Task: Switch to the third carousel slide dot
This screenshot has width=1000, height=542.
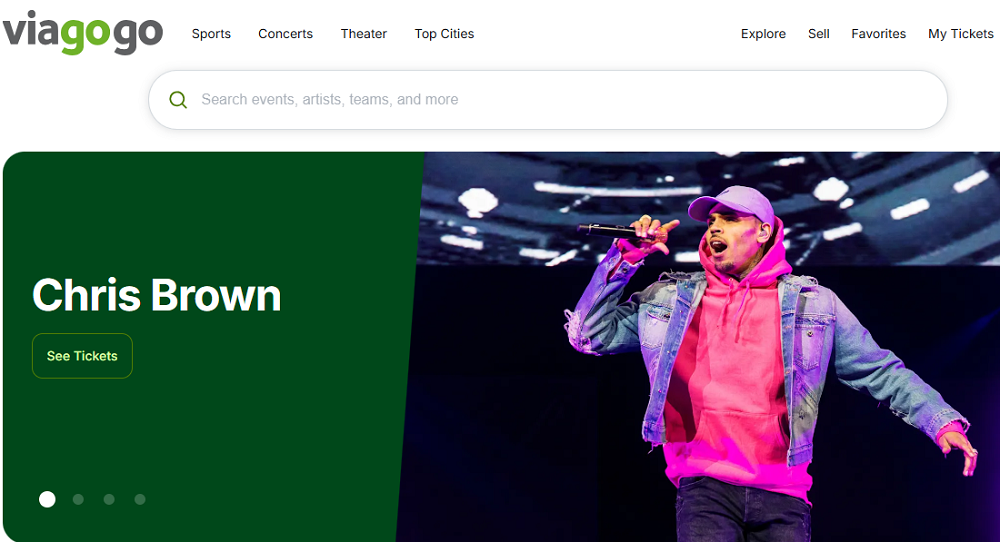Action: (109, 499)
